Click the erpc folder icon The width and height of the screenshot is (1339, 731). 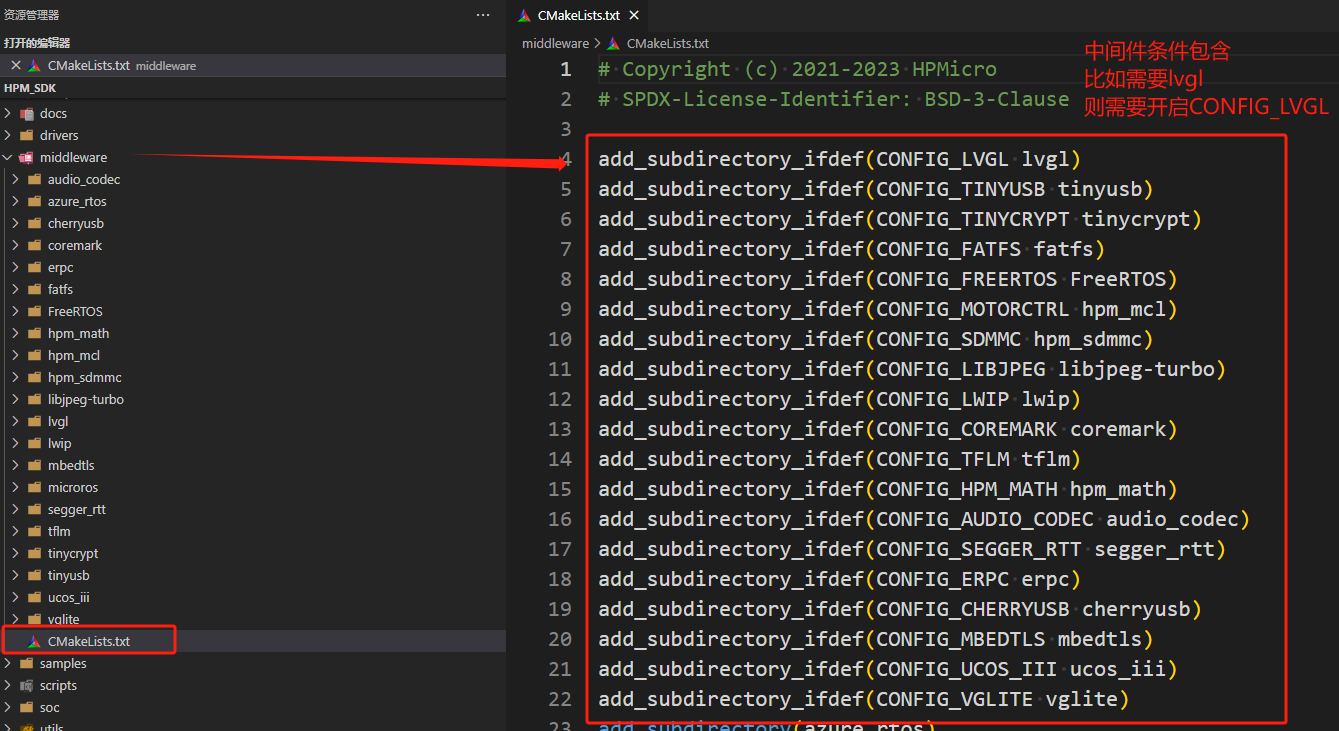coord(35,267)
